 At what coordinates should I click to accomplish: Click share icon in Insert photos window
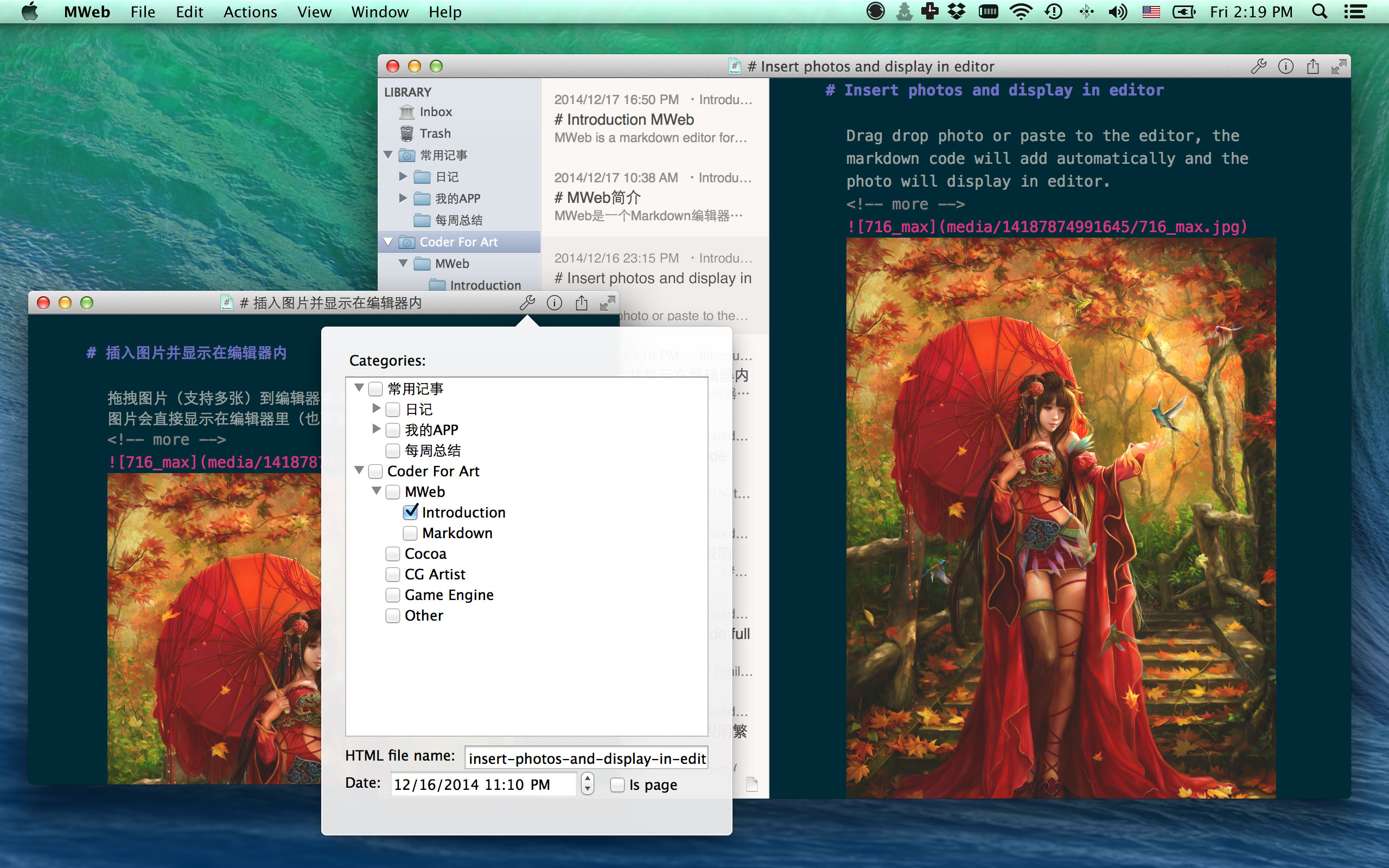[1312, 67]
